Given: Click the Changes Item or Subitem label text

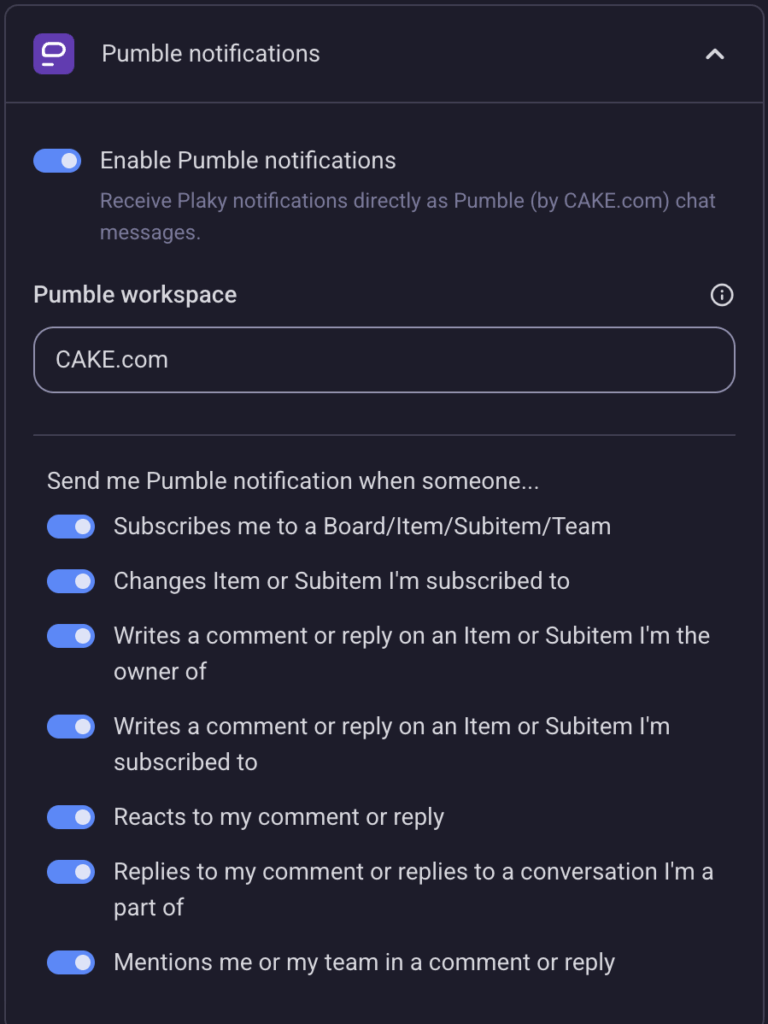Looking at the screenshot, I should click(x=341, y=582).
